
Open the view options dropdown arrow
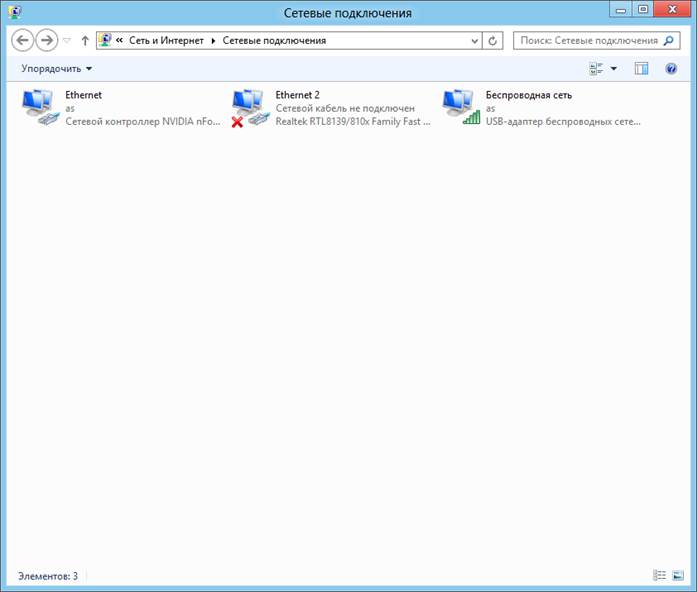click(614, 68)
